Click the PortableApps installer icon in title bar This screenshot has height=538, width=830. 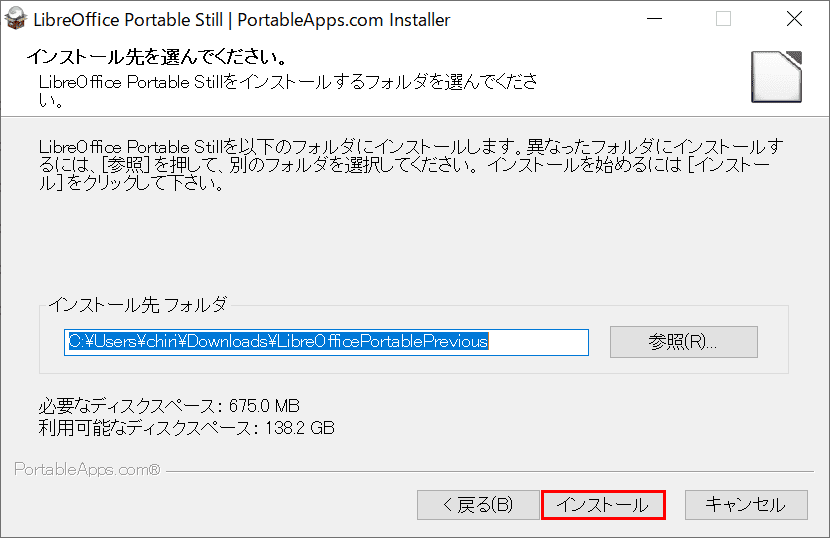(x=15, y=19)
